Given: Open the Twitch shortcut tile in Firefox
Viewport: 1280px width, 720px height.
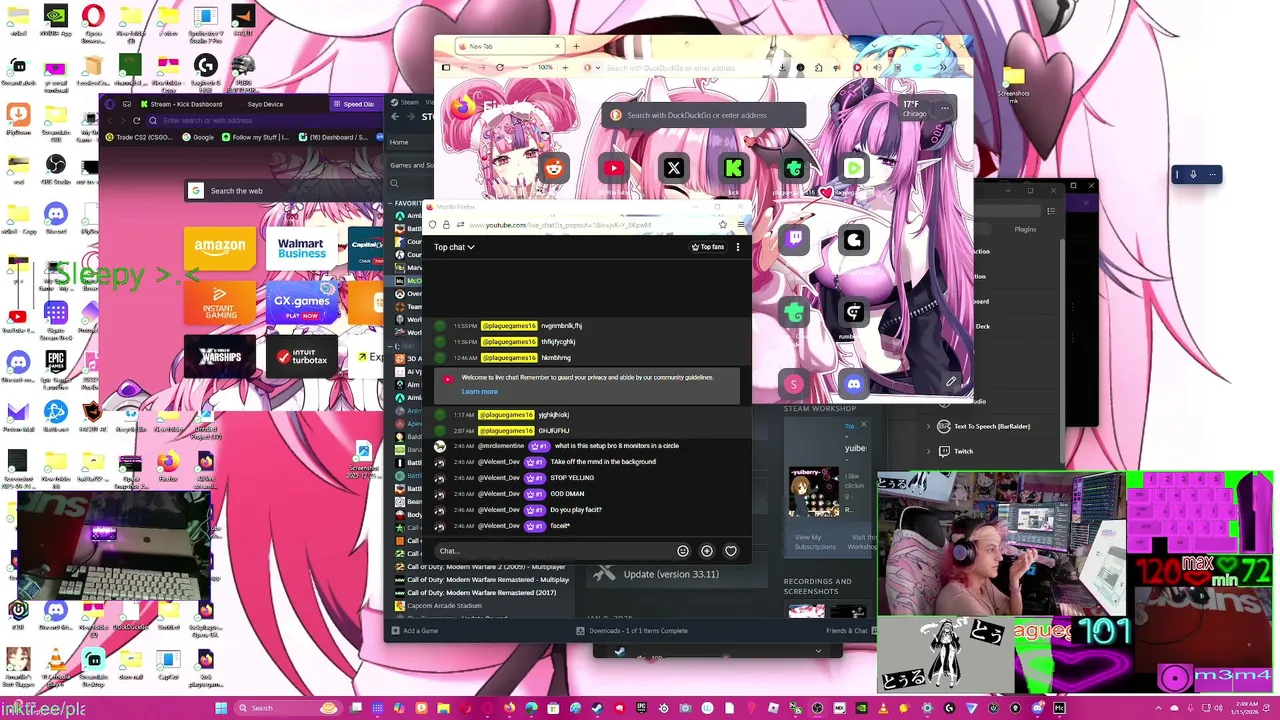Looking at the screenshot, I should click(x=794, y=239).
